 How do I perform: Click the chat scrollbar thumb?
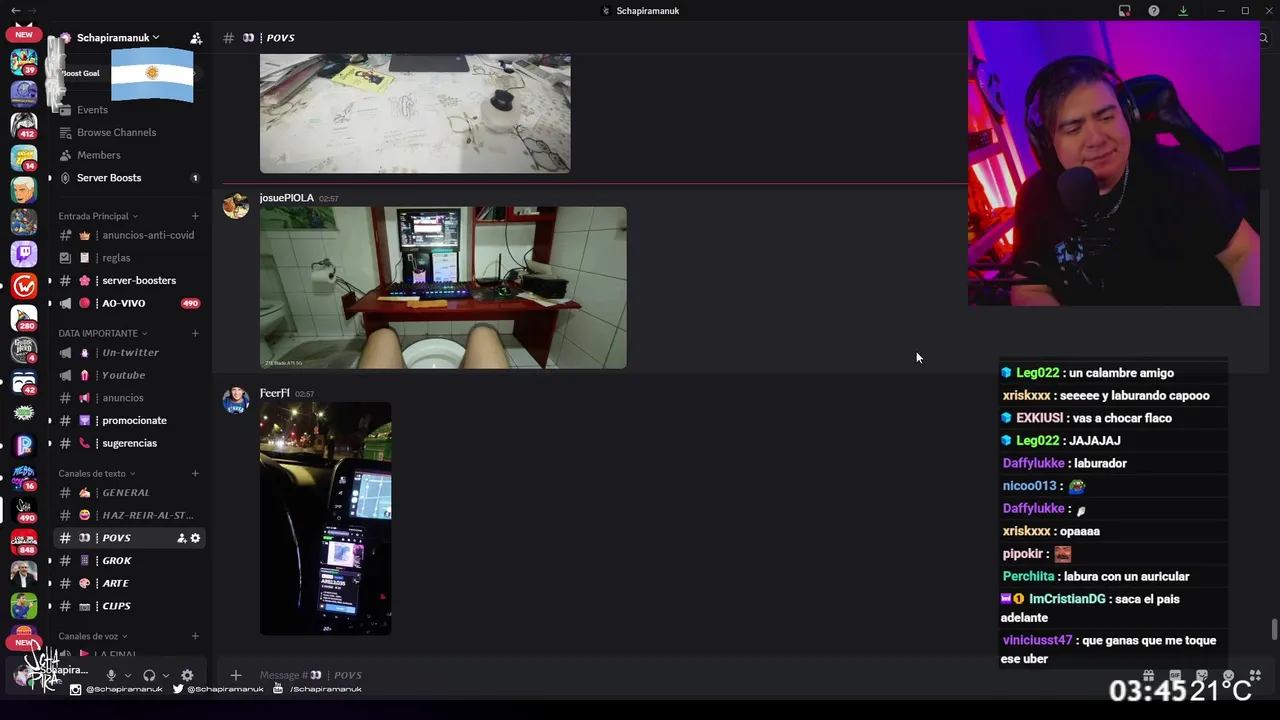click(1273, 631)
